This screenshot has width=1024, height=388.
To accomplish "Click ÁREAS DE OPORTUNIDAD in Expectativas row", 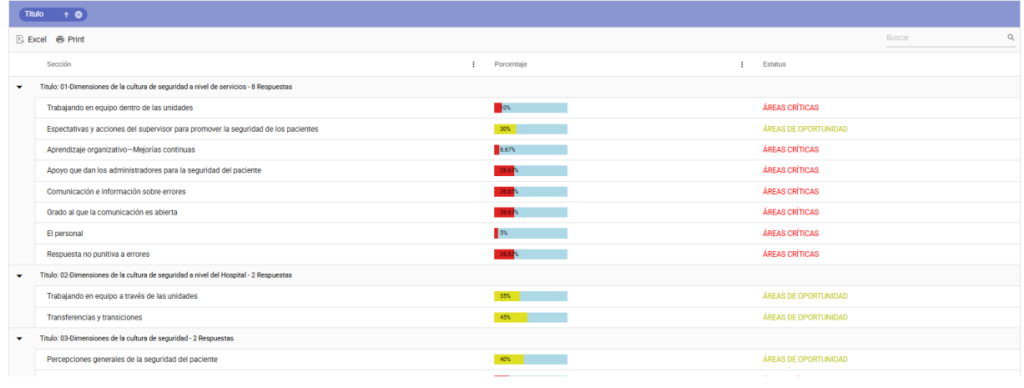I will [x=805, y=129].
